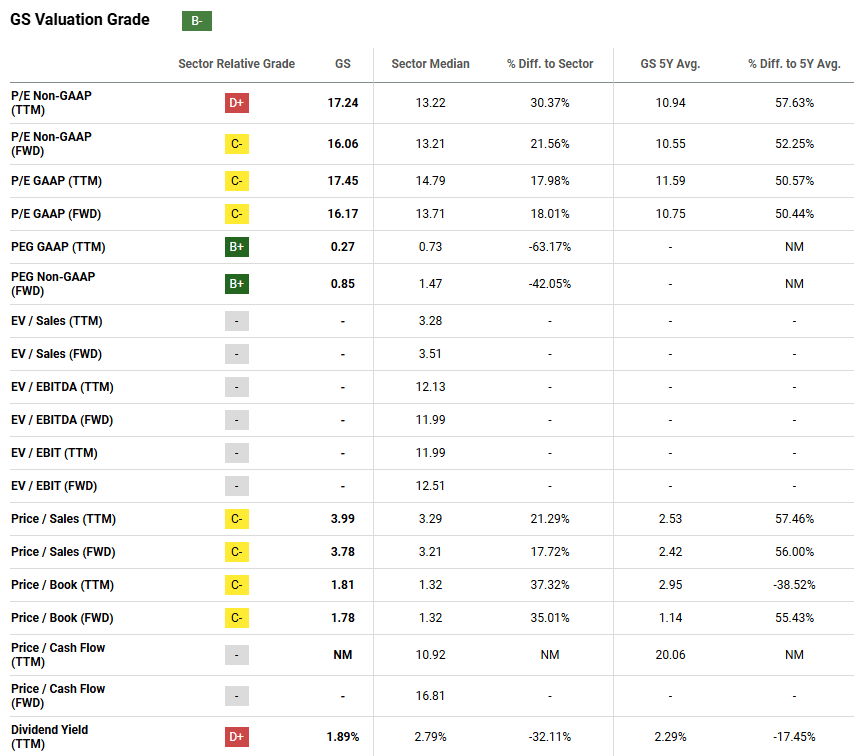Click the Sector Relative Grade column header
Image resolution: width=856 pixels, height=756 pixels.
[237, 64]
